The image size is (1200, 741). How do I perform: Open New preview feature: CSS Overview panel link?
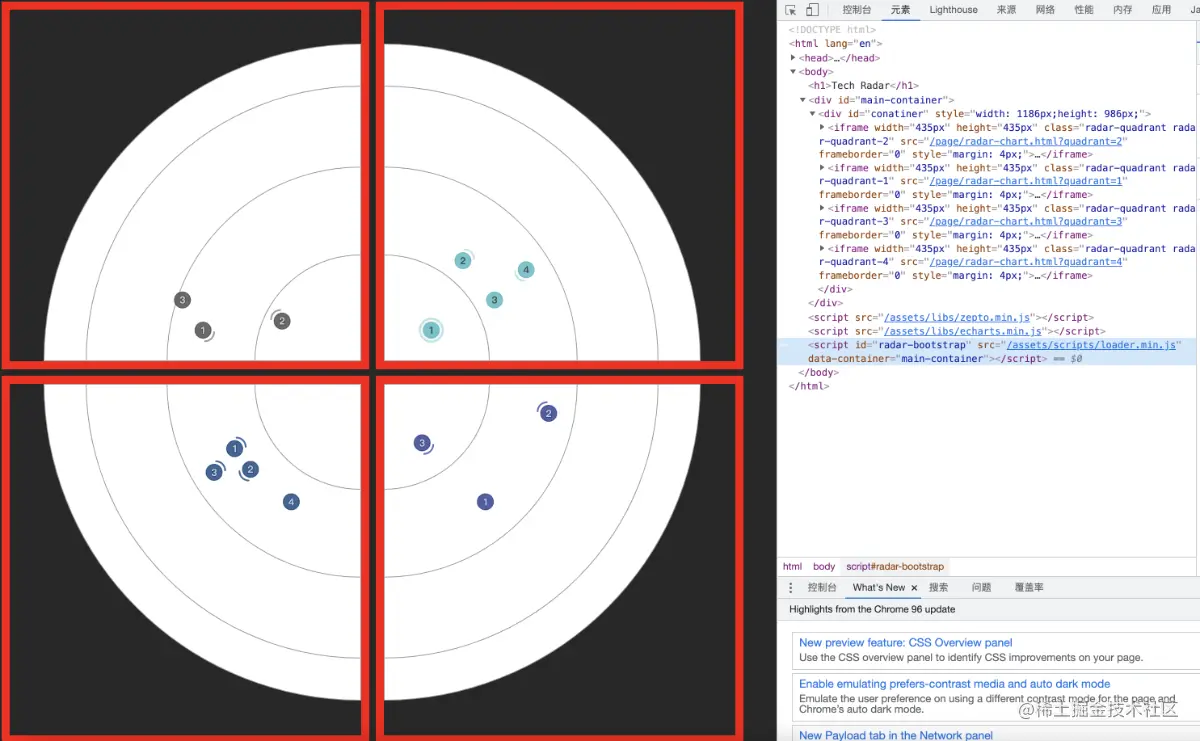point(906,643)
